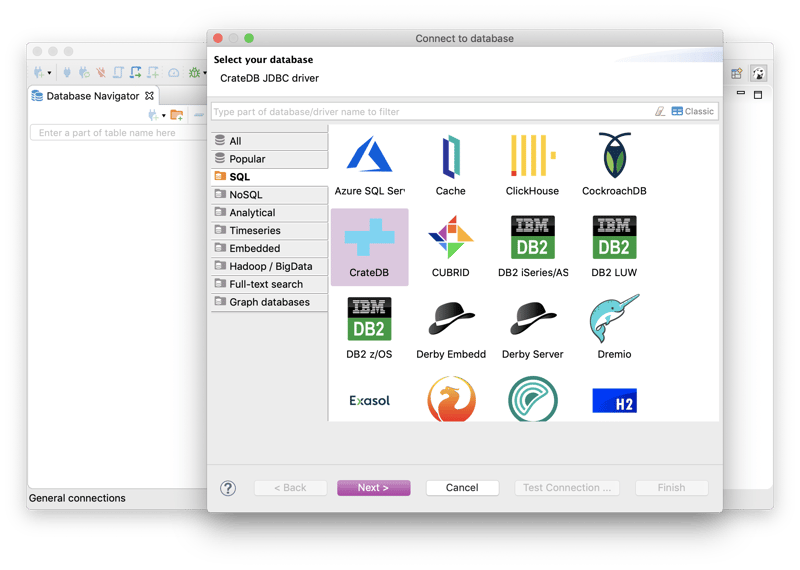Open the help question mark button
Image resolution: width=800 pixels, height=570 pixels.
click(x=228, y=488)
